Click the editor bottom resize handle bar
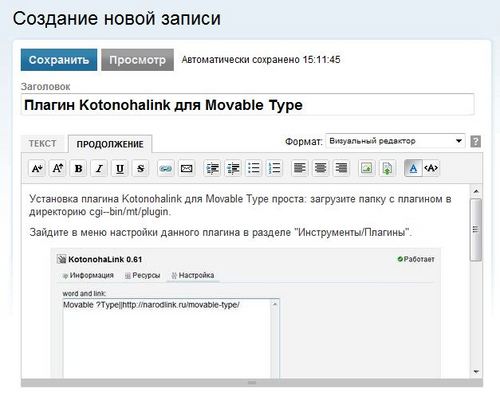 [252, 383]
